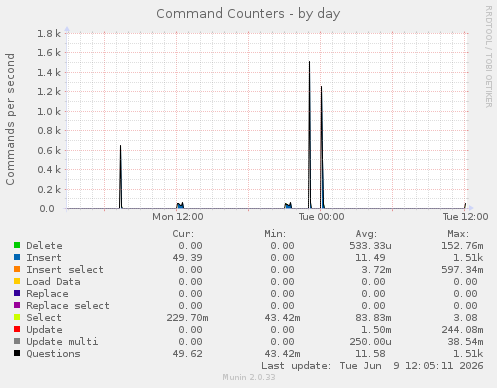497x388 pixels.
Task: Click Update max value 244.08m
Action: [462, 330]
